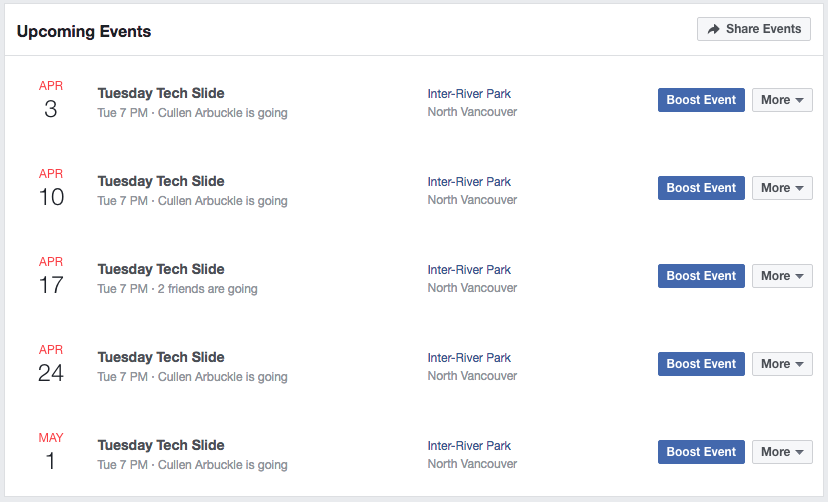Open Inter-River Park link for Apr 3 event
The width and height of the screenshot is (828, 502).
coord(469,93)
